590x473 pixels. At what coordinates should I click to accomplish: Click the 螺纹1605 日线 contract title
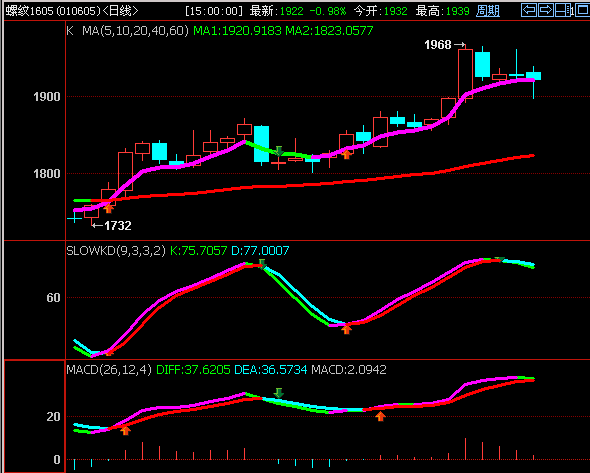coord(72,11)
